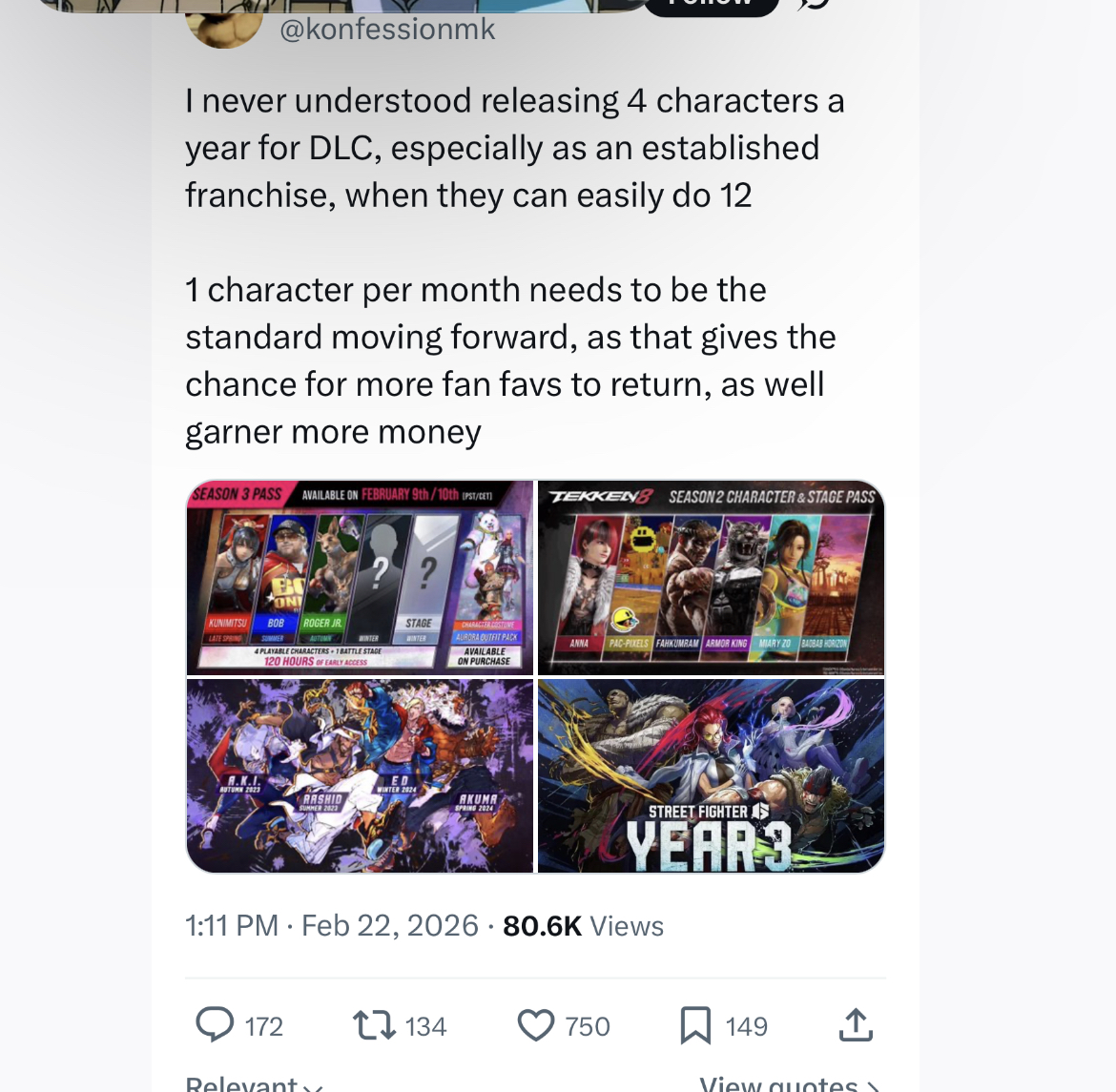Open View quotes link

click(790, 1083)
